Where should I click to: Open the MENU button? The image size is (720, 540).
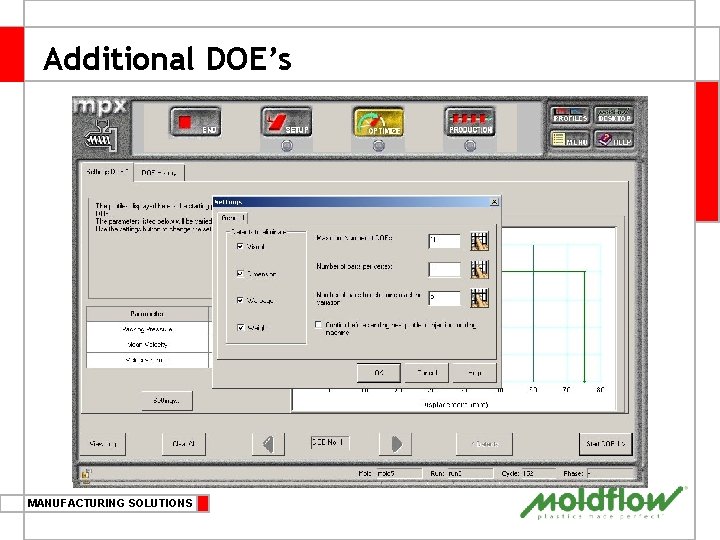(x=570, y=139)
